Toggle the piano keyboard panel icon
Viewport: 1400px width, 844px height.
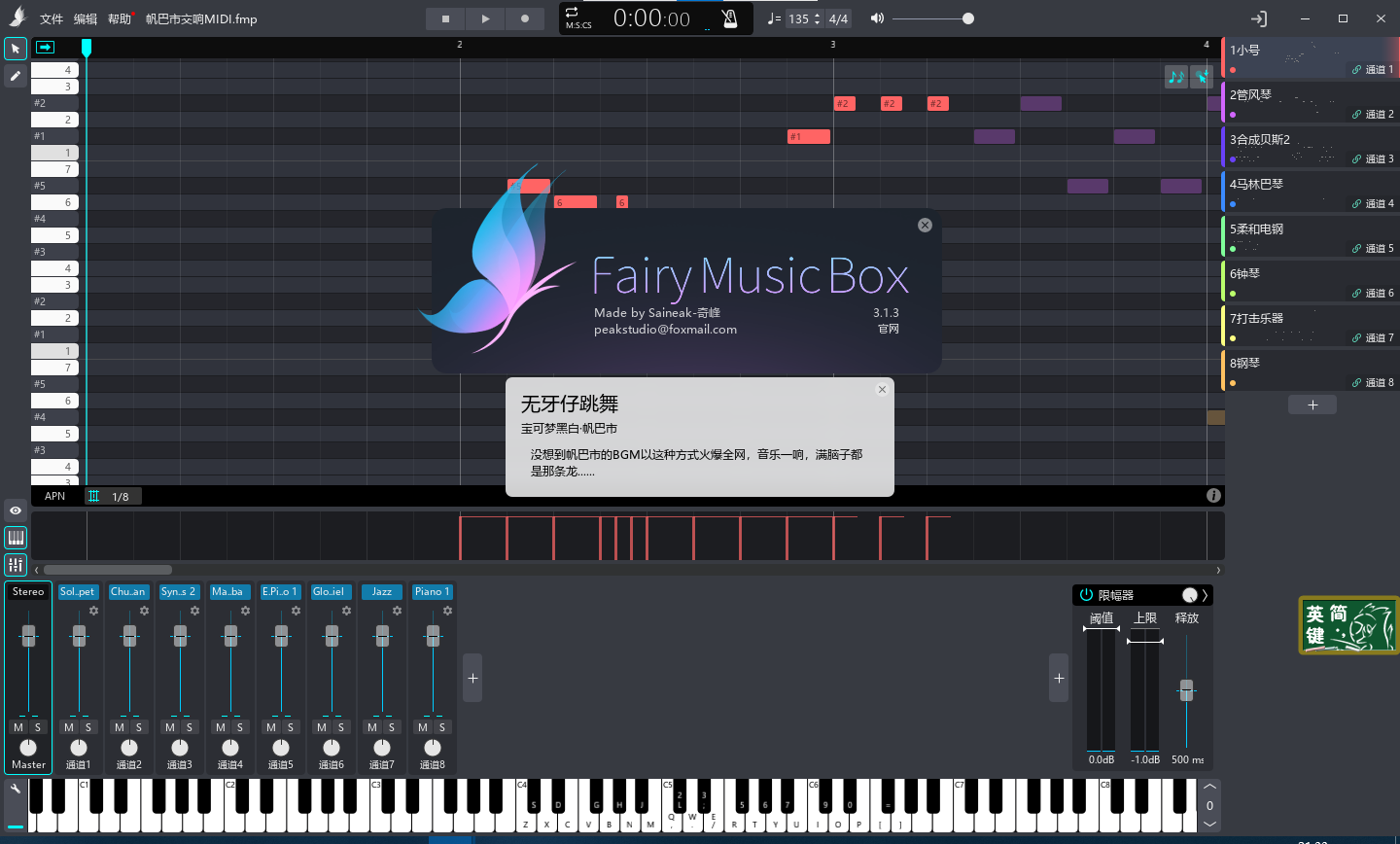click(x=16, y=538)
